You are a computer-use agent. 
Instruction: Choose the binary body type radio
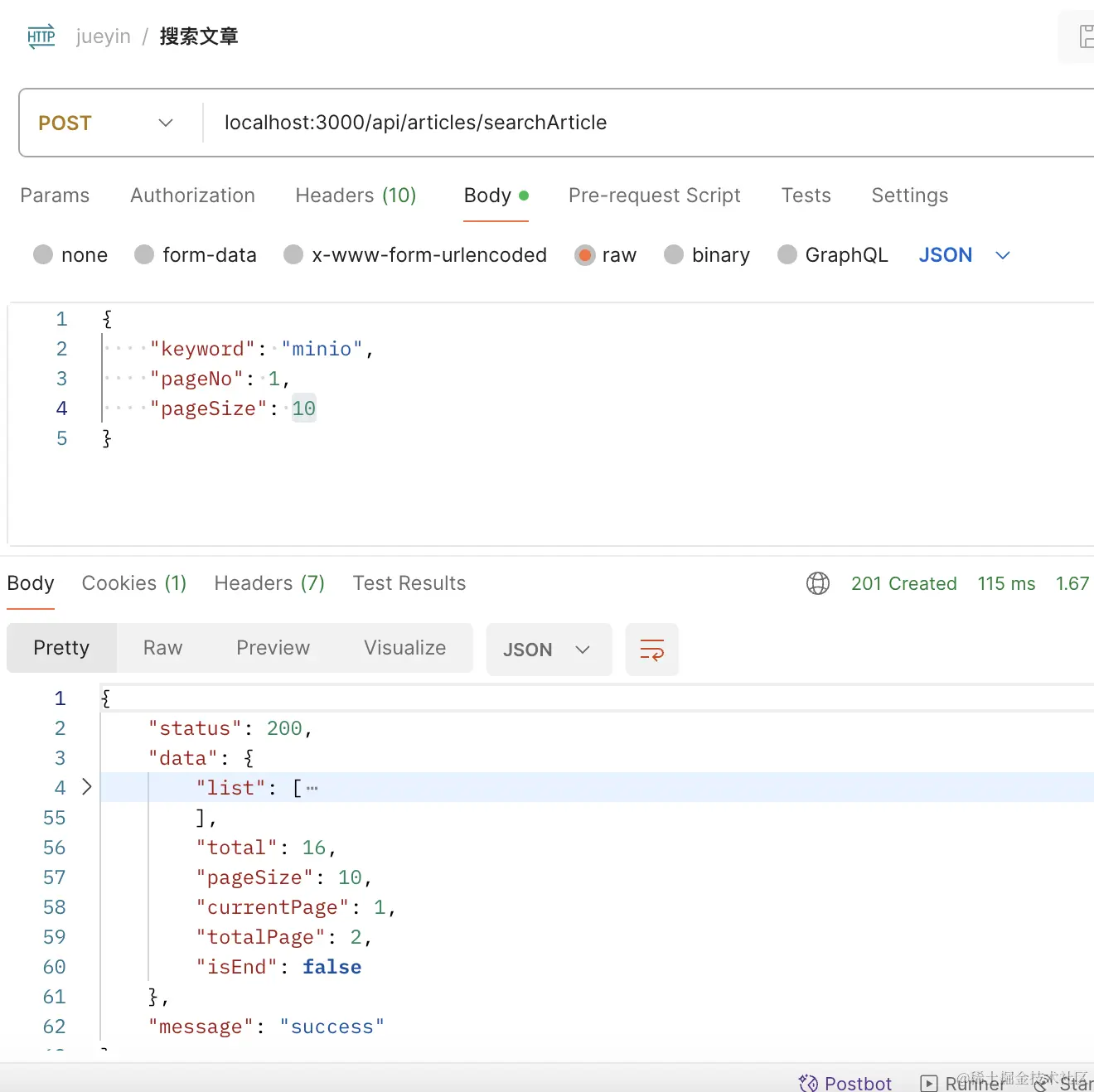tap(674, 255)
